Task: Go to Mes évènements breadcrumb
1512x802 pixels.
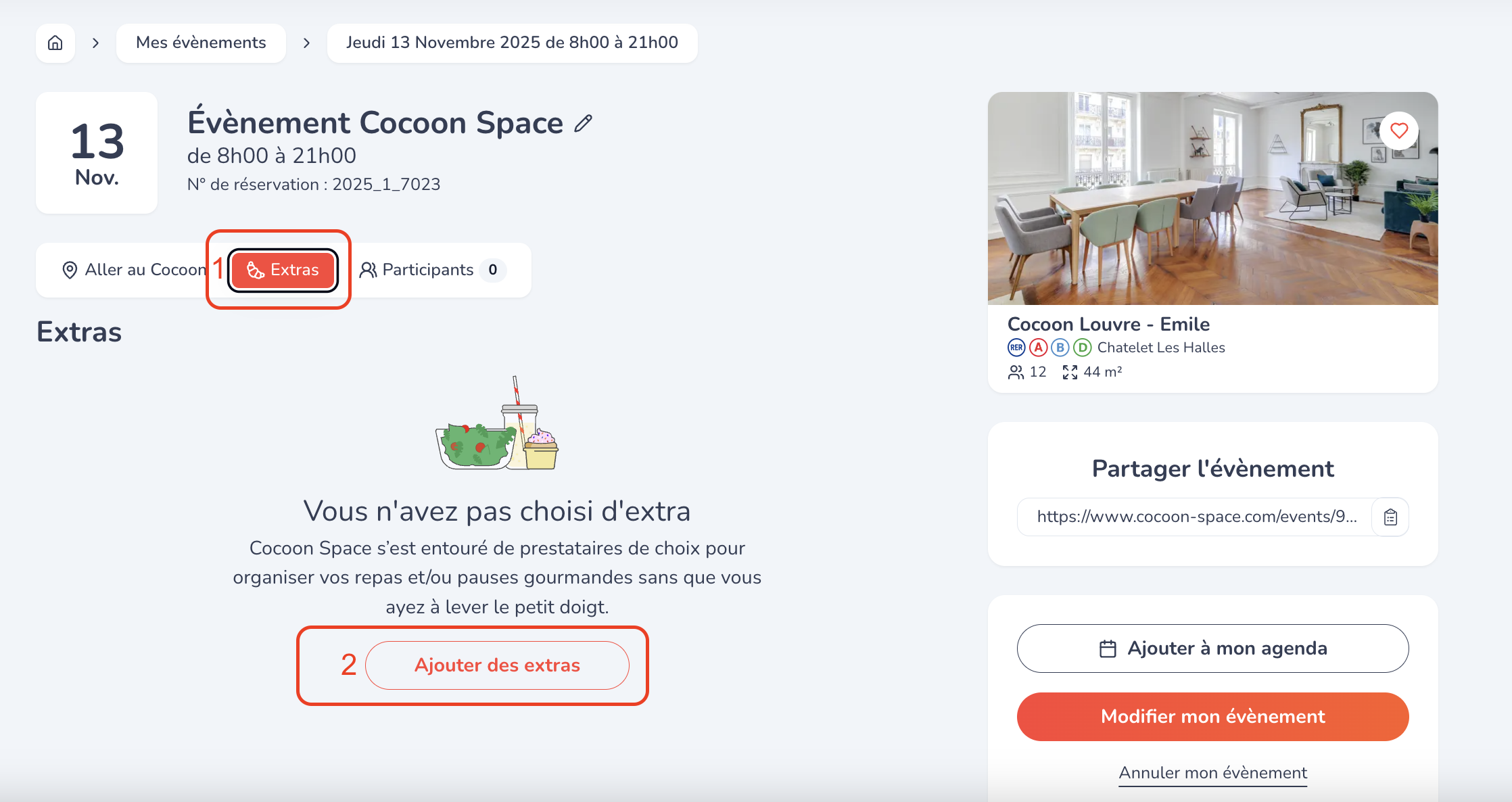Action: click(x=201, y=43)
